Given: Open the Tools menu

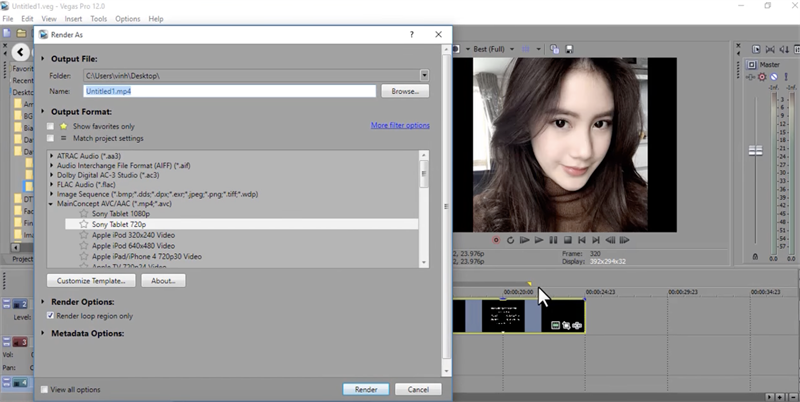Looking at the screenshot, I should tap(99, 18).
